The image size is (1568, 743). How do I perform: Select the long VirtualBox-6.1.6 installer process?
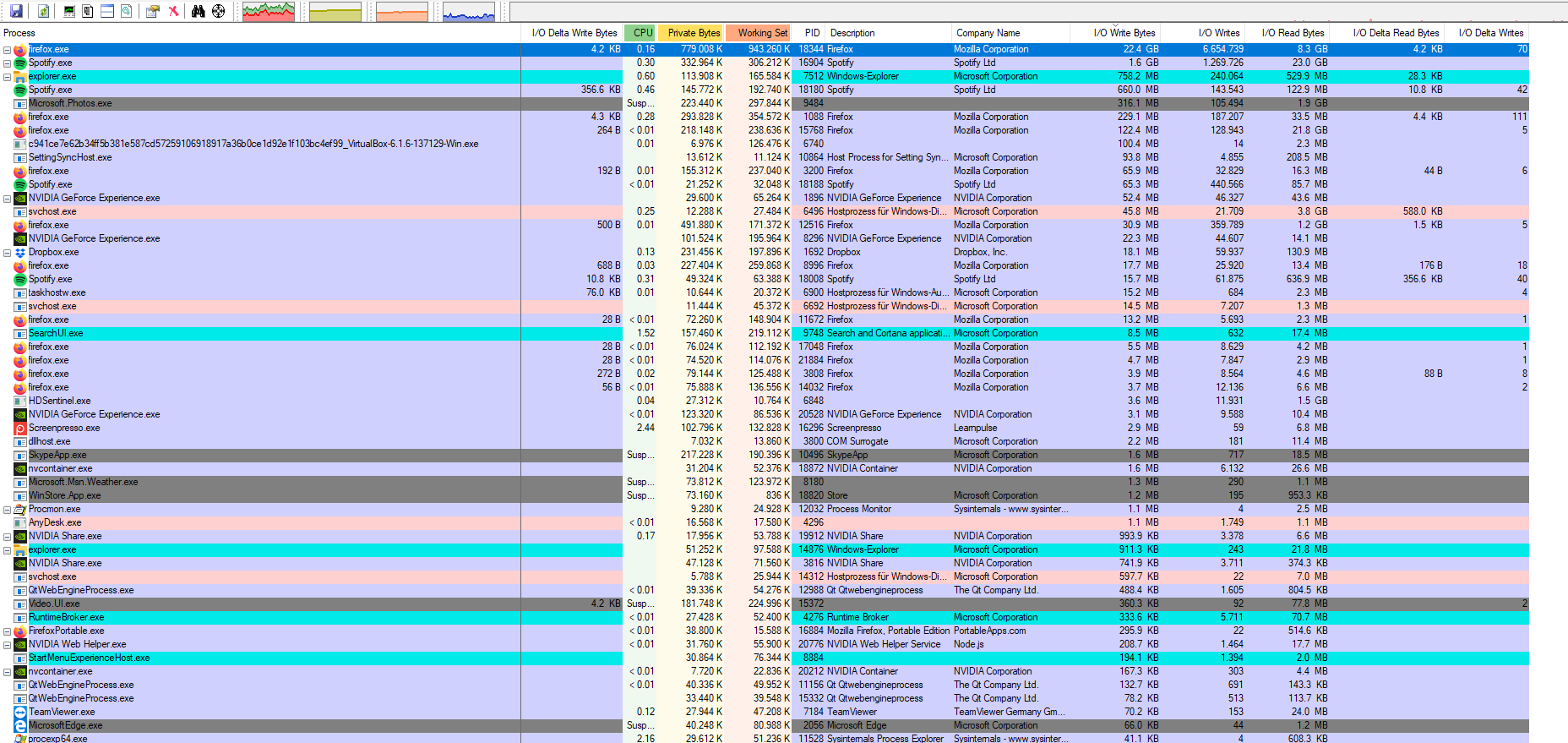pyautogui.click(x=765, y=145)
